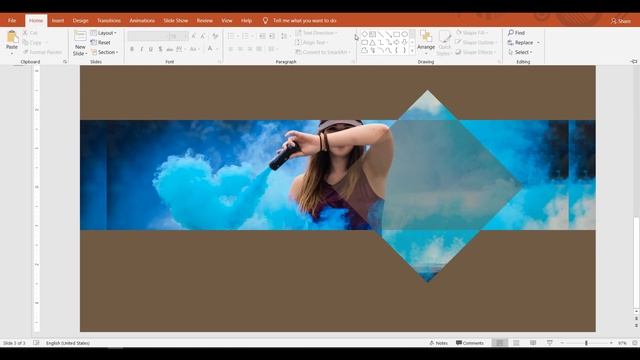The width and height of the screenshot is (640, 360).
Task: Open the Shape Fill color menu
Action: click(472, 33)
